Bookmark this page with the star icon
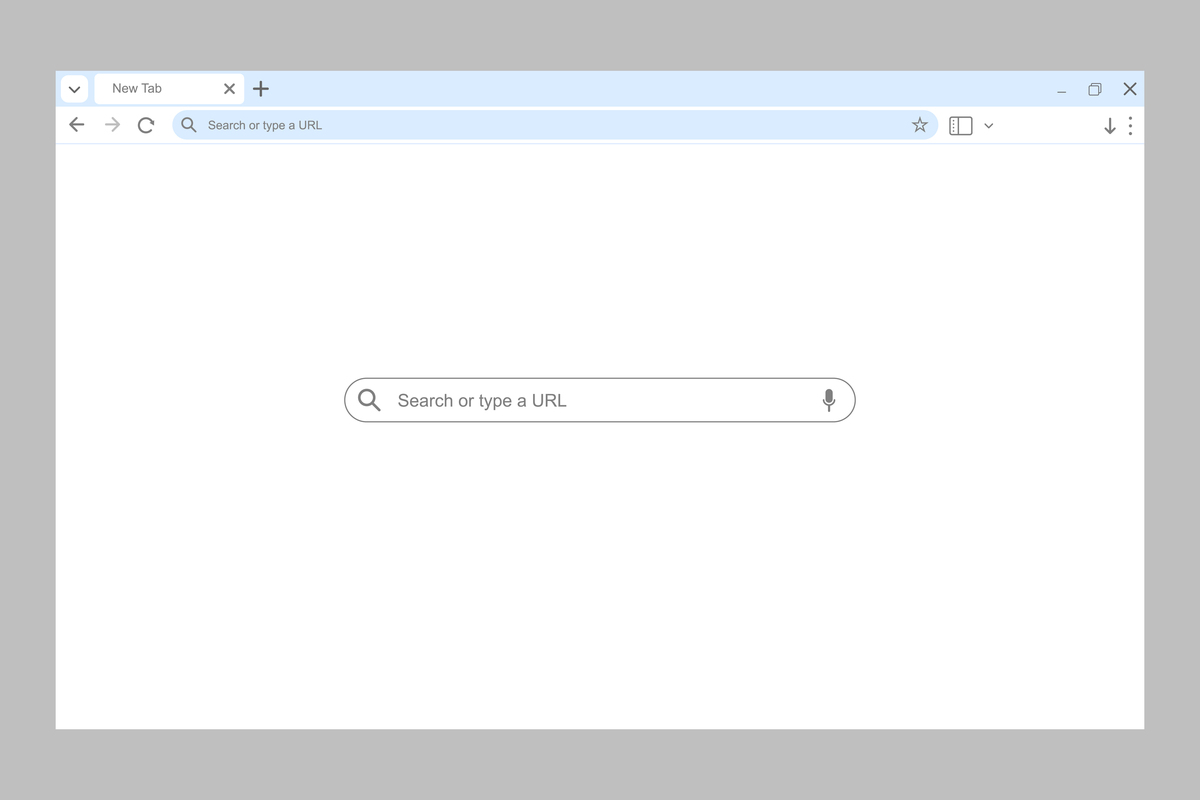Image resolution: width=1200 pixels, height=800 pixels. 919,125
